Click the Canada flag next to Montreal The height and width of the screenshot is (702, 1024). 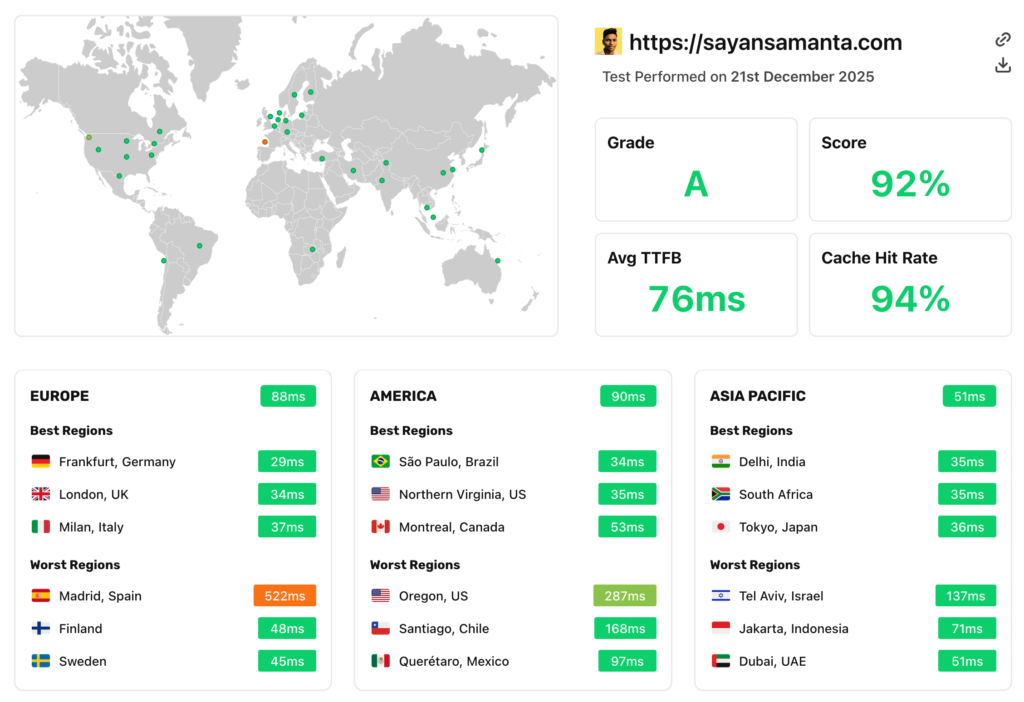coord(379,527)
